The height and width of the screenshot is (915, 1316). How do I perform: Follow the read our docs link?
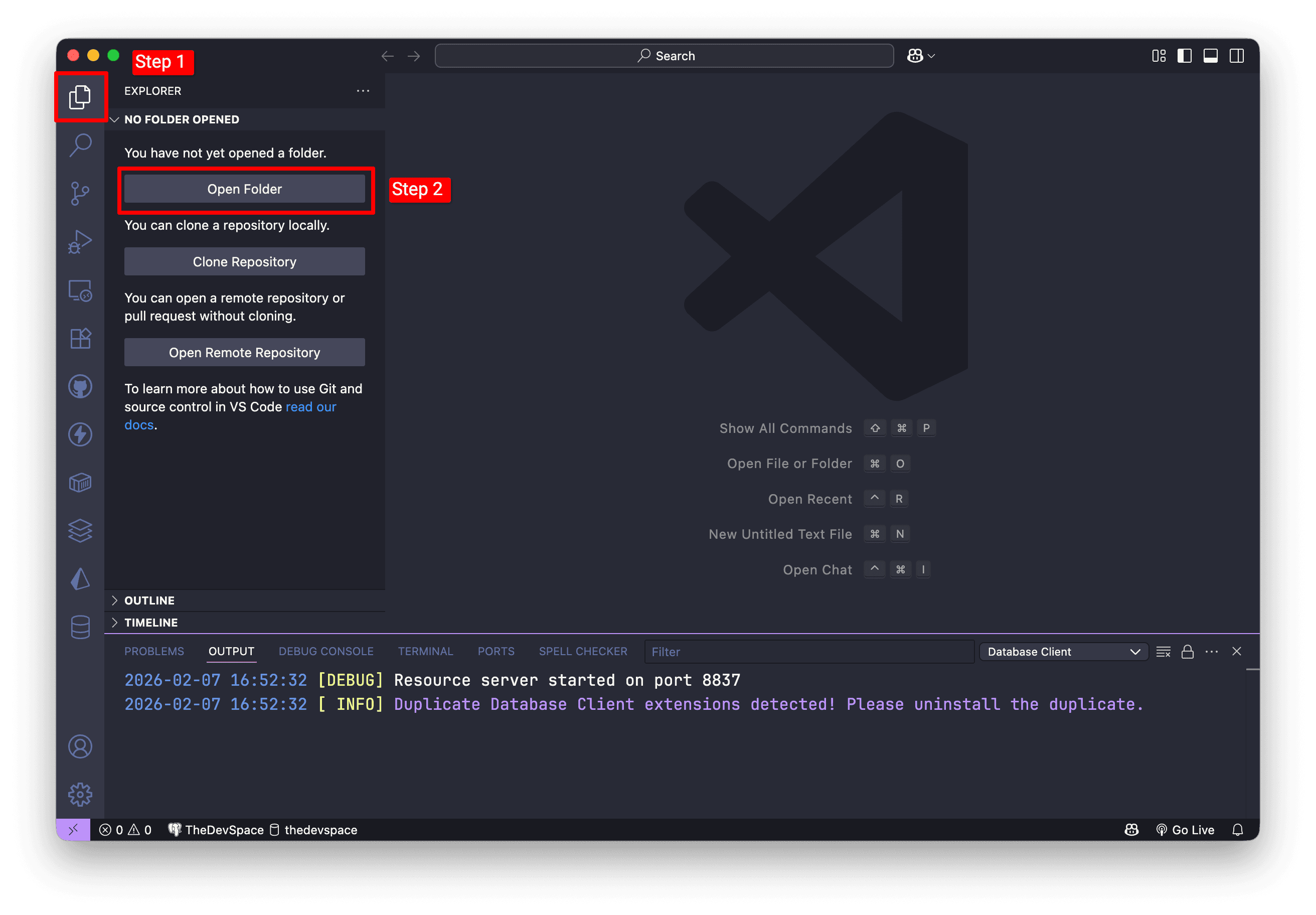point(310,406)
